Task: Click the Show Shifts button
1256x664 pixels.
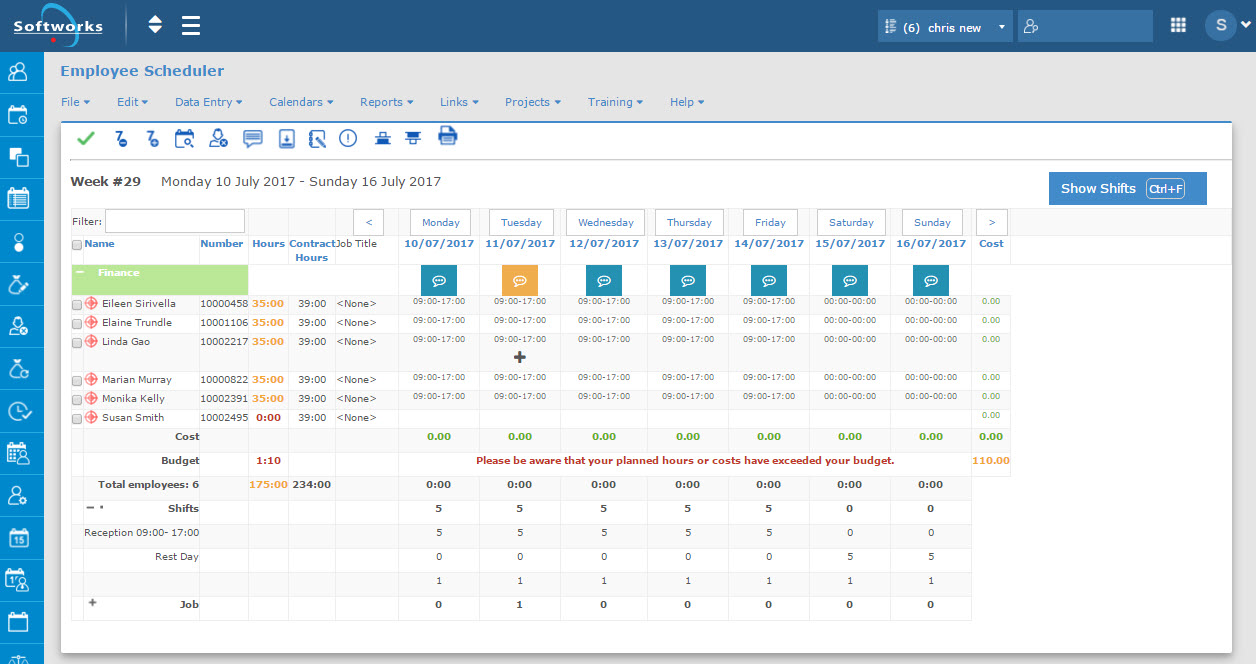Action: pyautogui.click(x=1127, y=188)
